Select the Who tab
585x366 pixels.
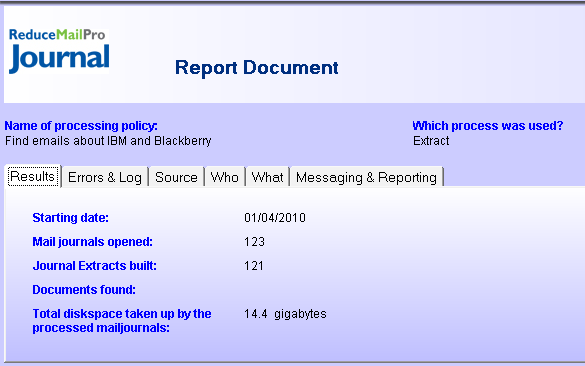pos(225,177)
